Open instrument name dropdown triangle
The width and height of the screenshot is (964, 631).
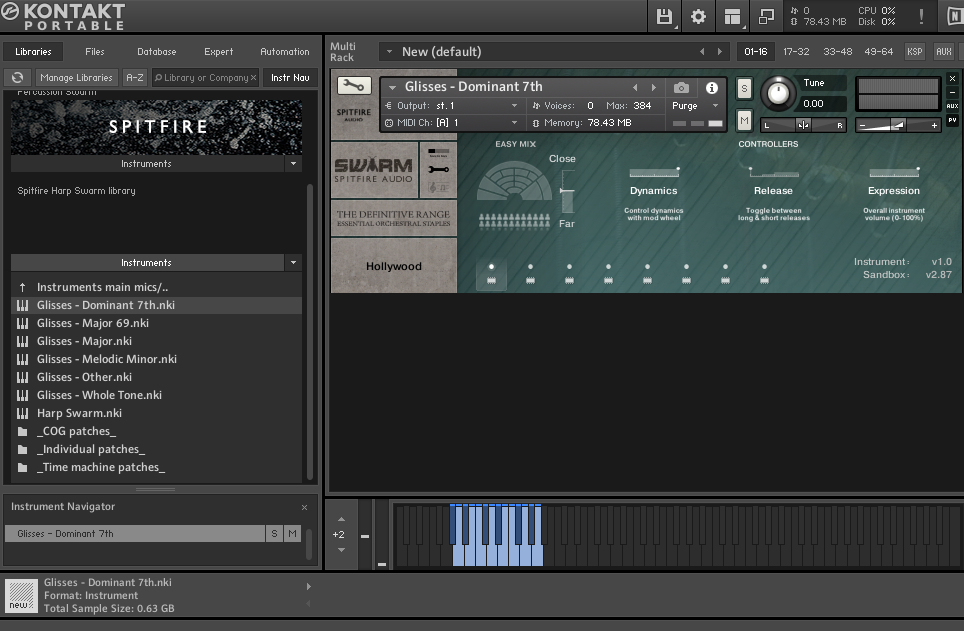point(392,87)
